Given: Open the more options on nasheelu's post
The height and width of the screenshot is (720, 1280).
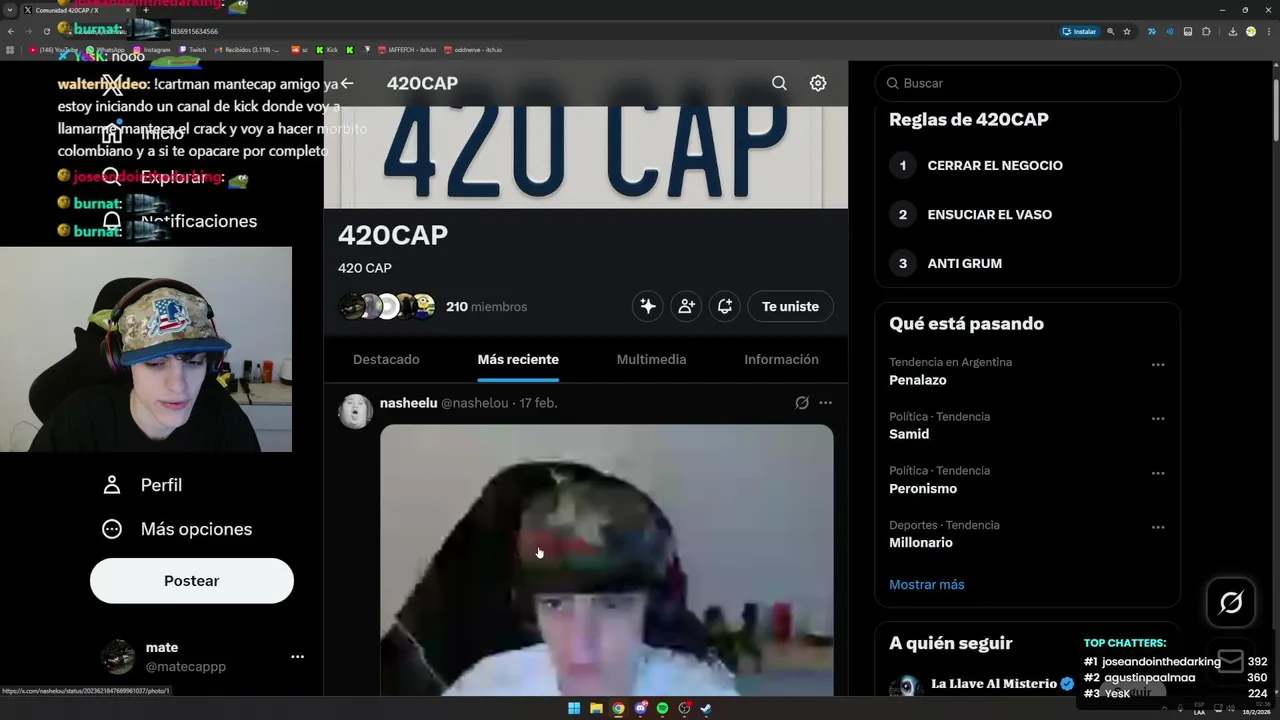Looking at the screenshot, I should pos(825,403).
